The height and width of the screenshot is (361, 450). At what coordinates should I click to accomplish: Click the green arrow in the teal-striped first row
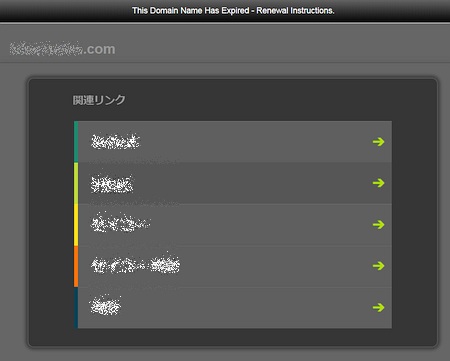(378, 142)
